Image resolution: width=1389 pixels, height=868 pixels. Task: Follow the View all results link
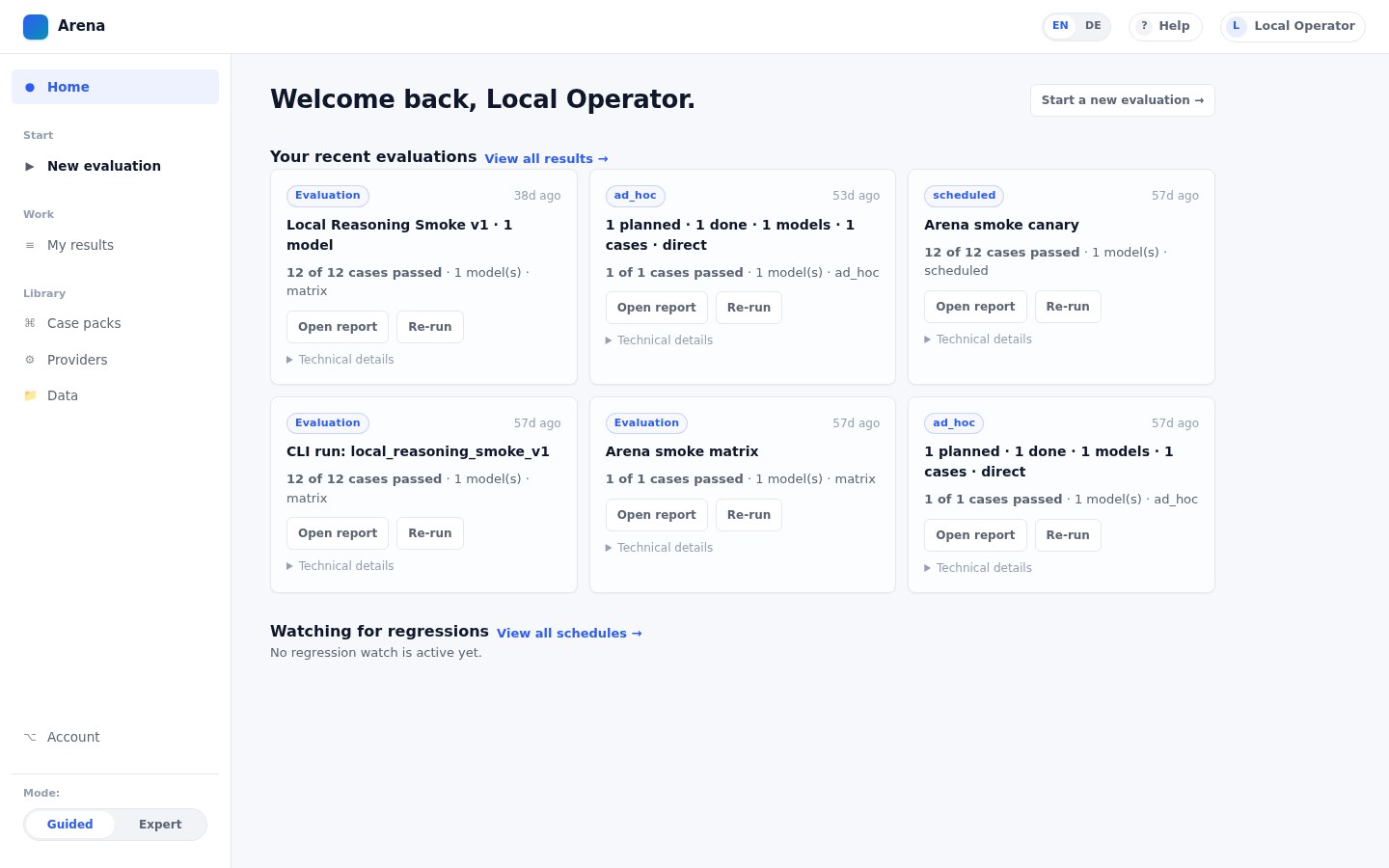click(546, 159)
